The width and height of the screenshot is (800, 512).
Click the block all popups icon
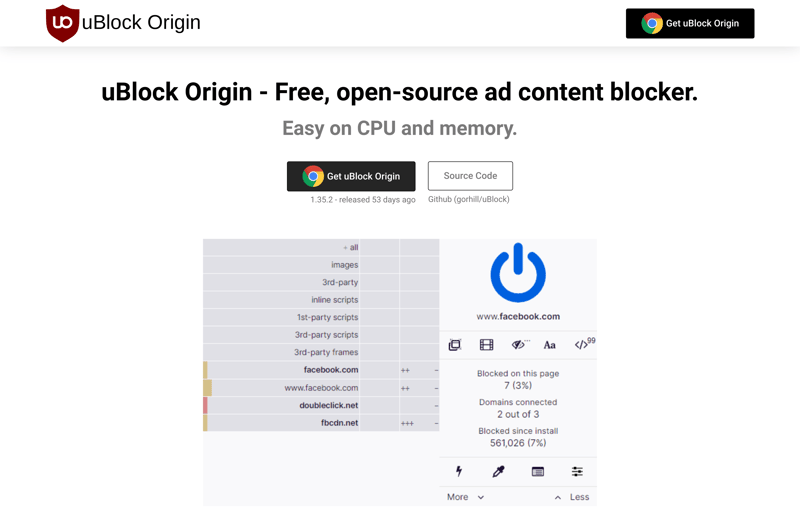(455, 345)
